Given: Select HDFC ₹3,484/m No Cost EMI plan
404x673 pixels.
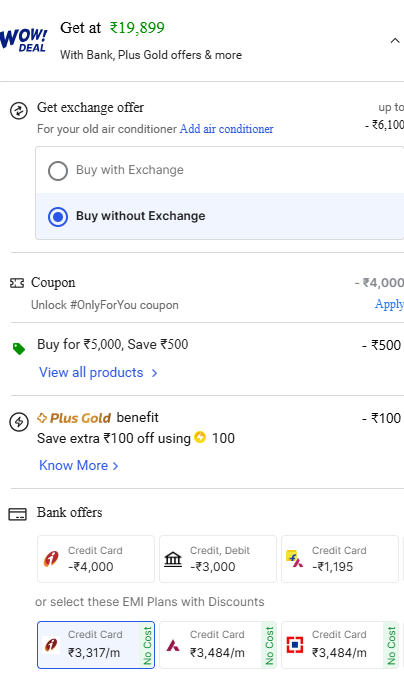Looking at the screenshot, I should [340, 645].
